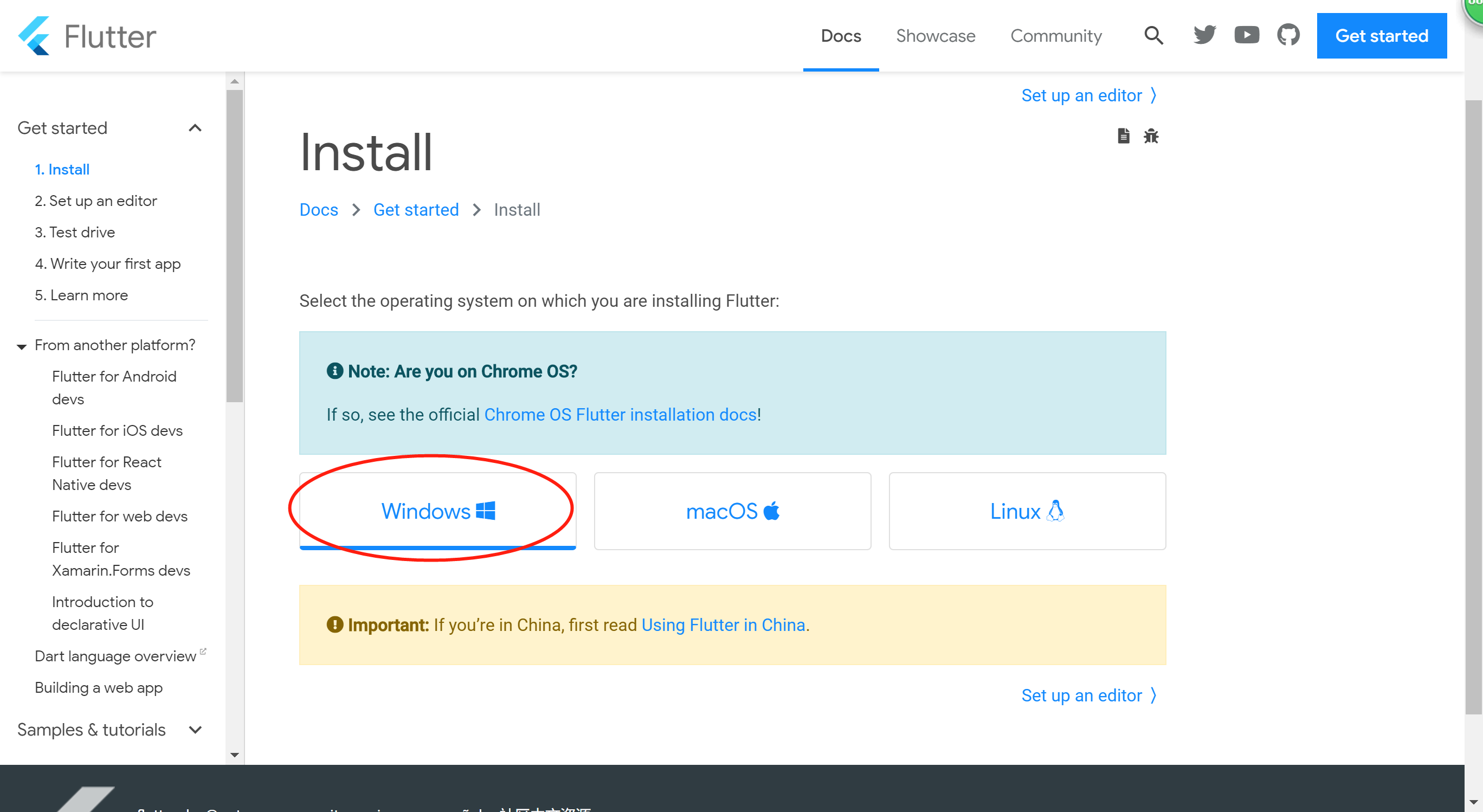
Task: Open the search magnifier icon
Action: 1153,36
